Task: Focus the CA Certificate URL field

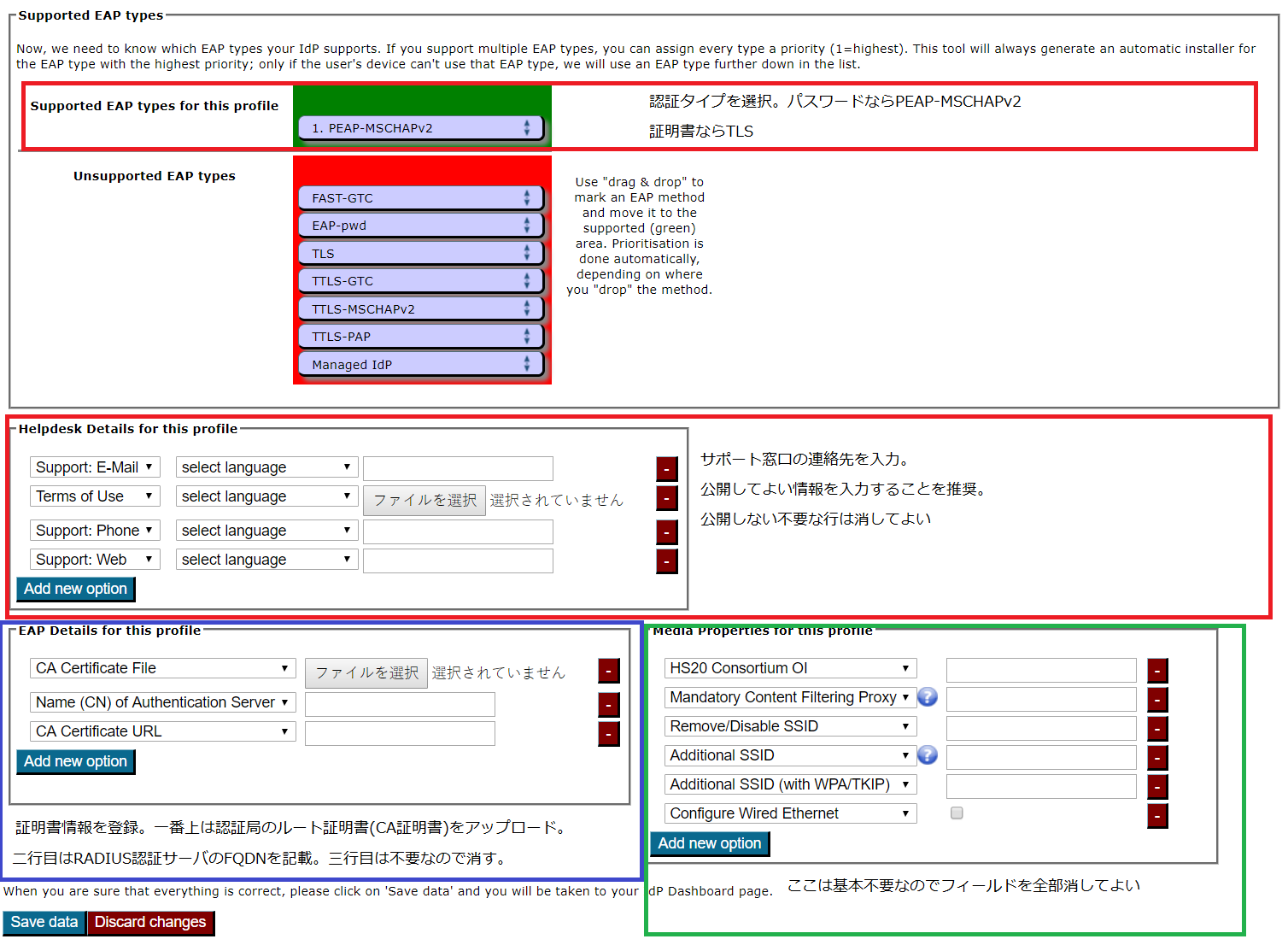Action: (x=400, y=733)
